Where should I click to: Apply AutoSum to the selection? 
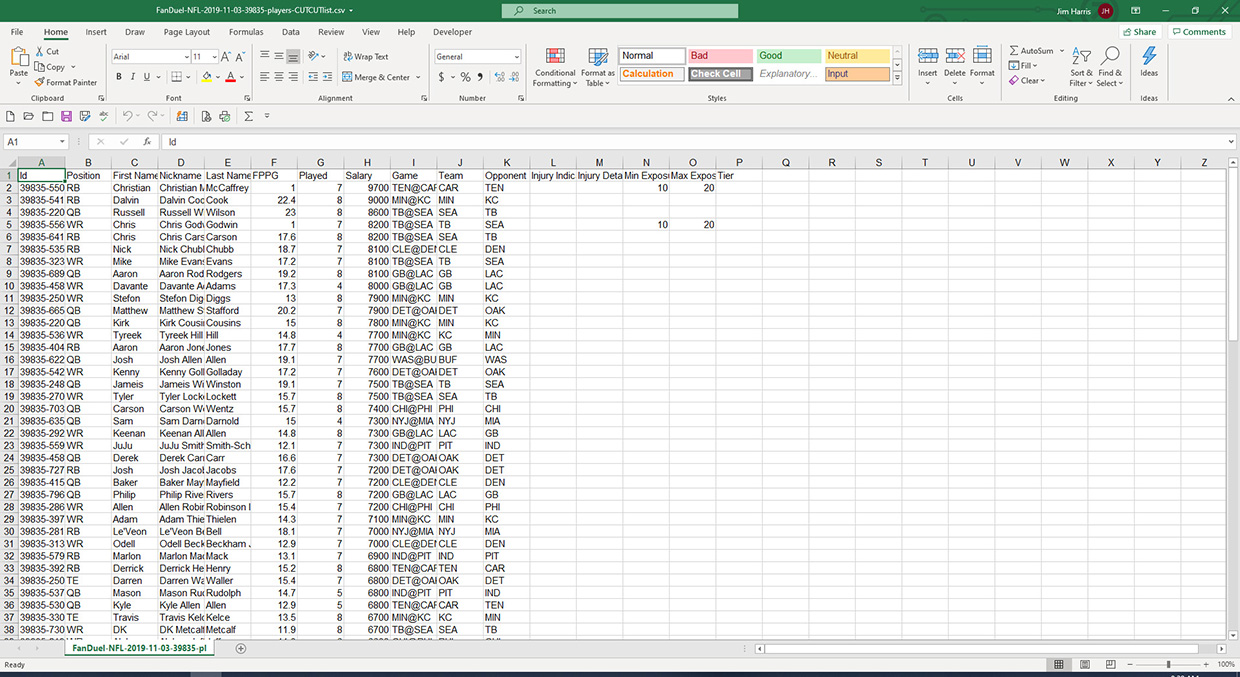coord(1032,49)
